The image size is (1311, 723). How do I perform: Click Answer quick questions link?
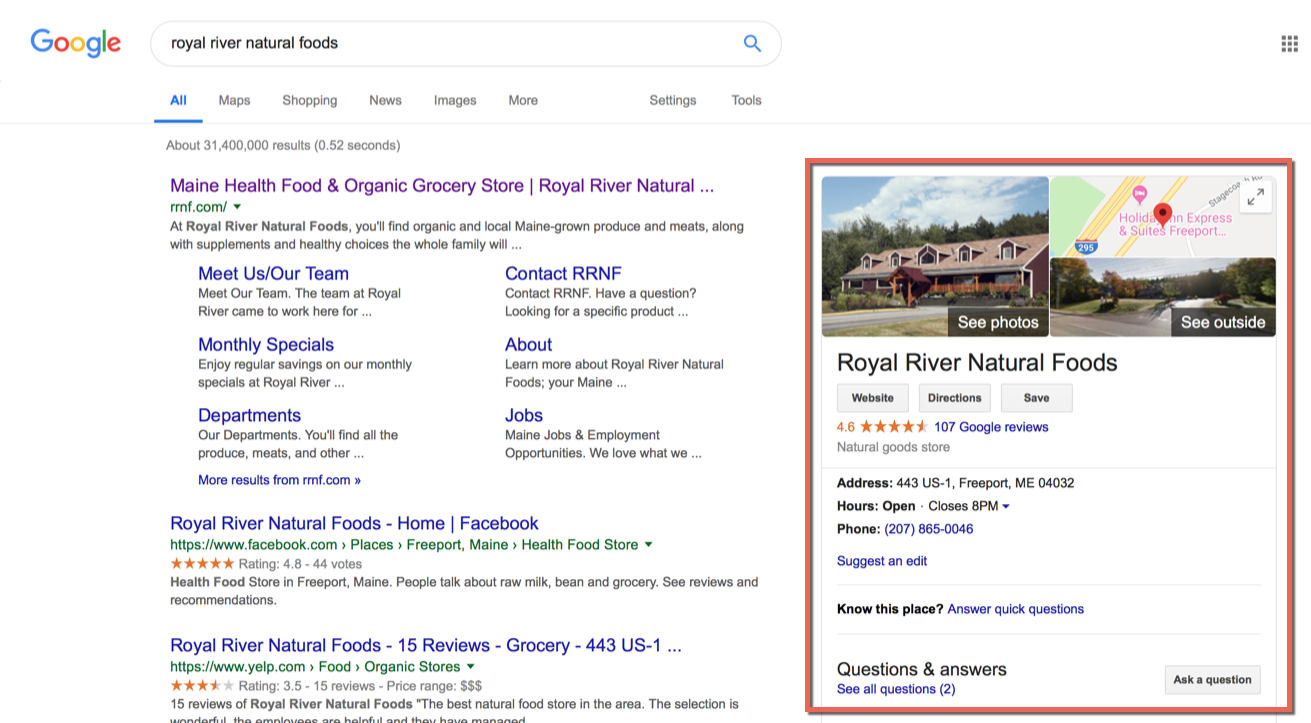point(1015,609)
